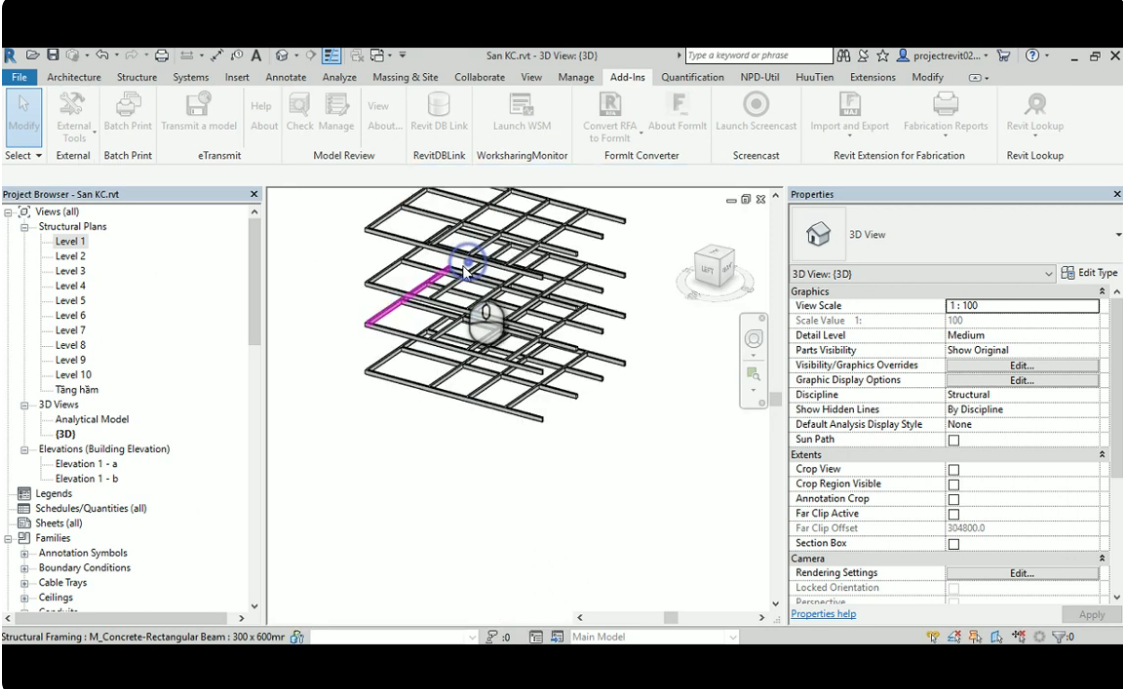Collapse the Structural Plans node
Image resolution: width=1123 pixels, height=689 pixels.
[x=24, y=227]
